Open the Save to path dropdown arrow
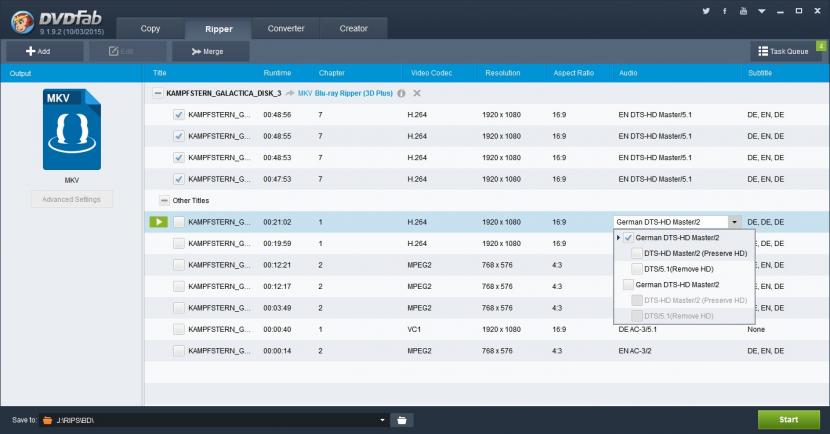 (382, 420)
